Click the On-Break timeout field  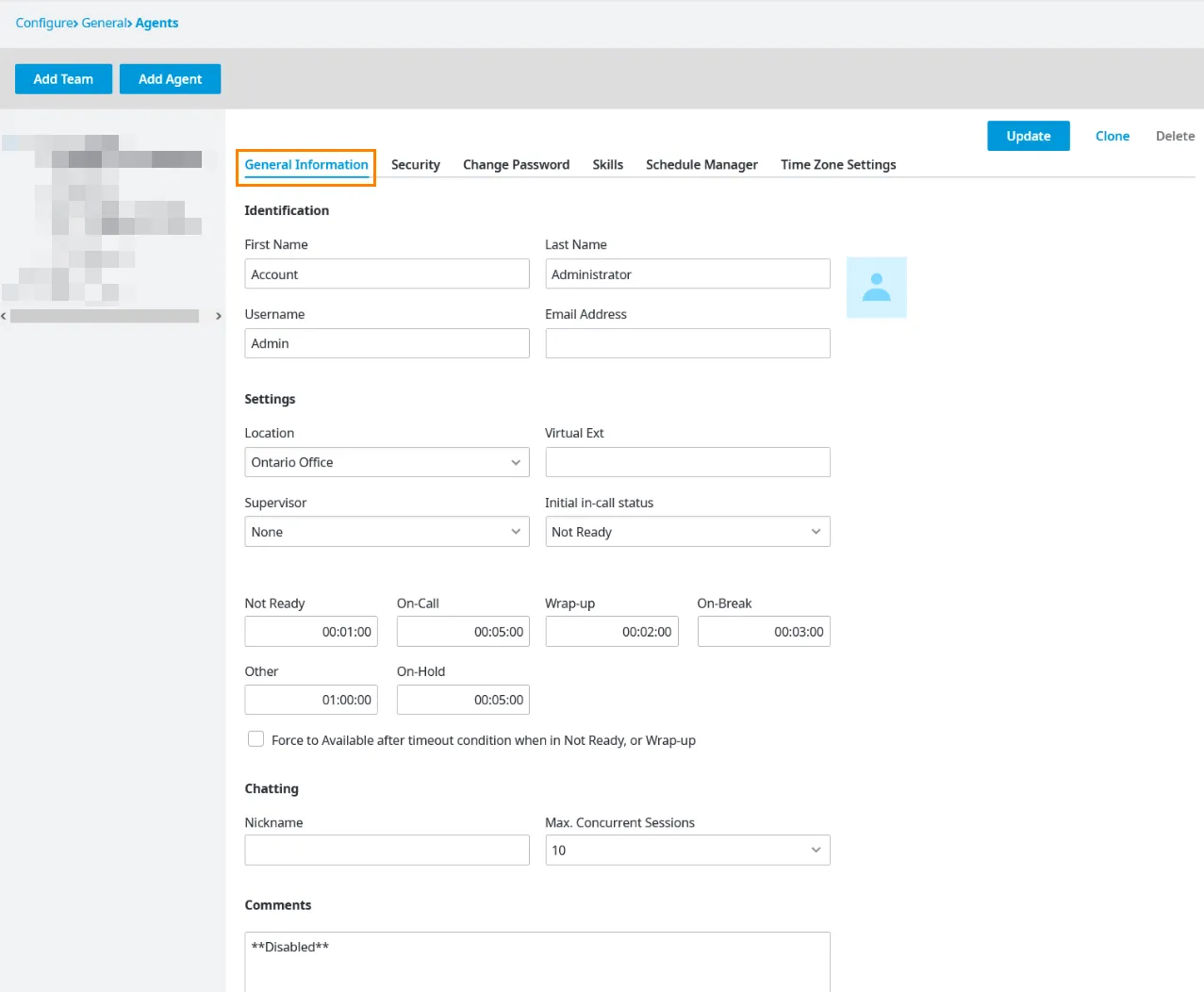764,632
